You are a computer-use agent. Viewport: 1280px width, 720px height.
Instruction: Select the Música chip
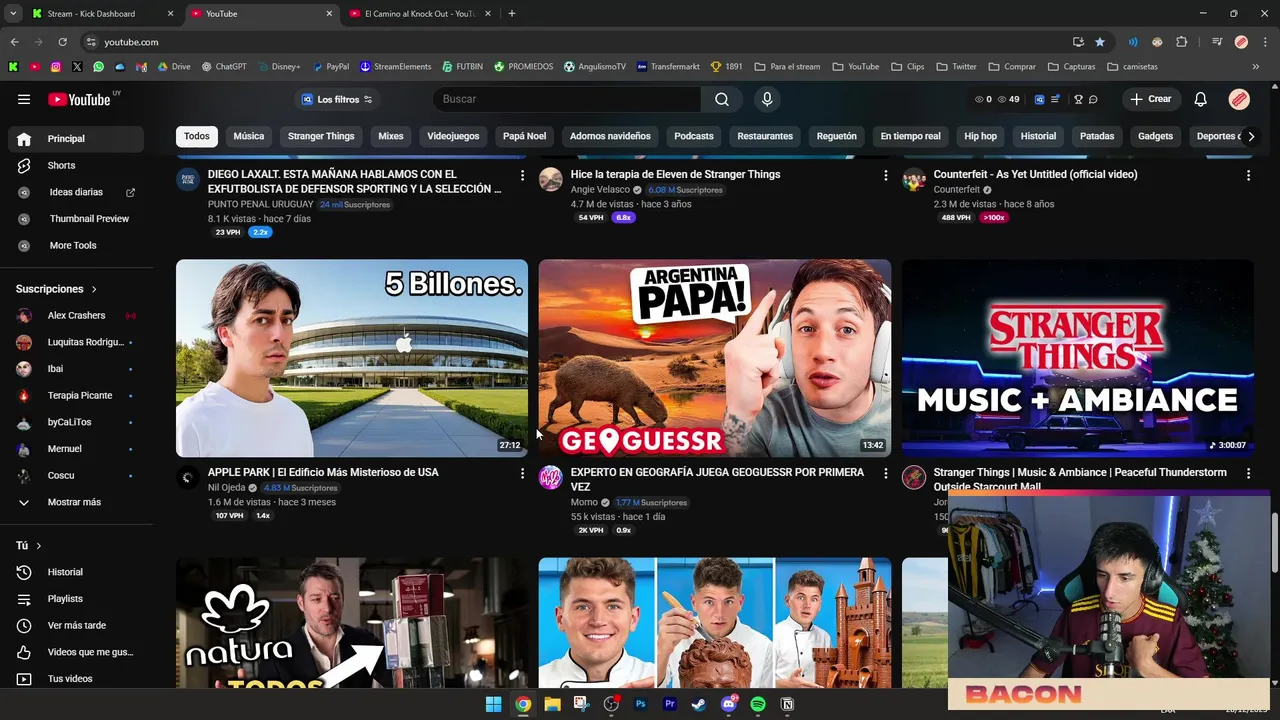[249, 136]
